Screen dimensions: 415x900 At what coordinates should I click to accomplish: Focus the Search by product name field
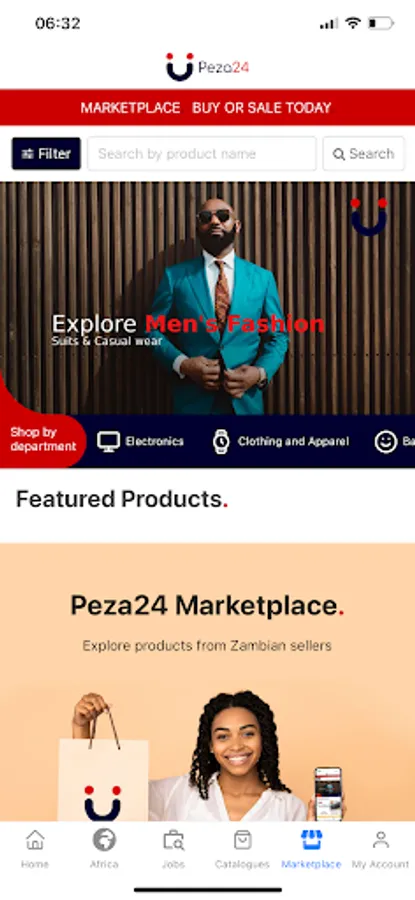[201, 154]
